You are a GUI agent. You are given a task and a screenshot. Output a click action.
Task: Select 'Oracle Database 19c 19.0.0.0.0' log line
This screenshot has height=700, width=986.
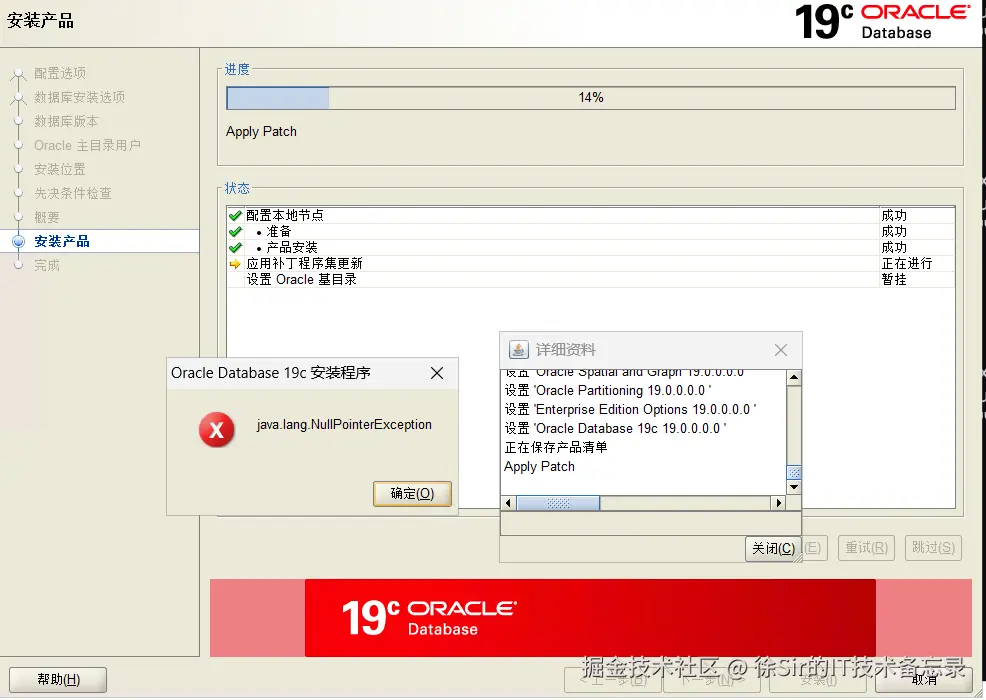616,428
